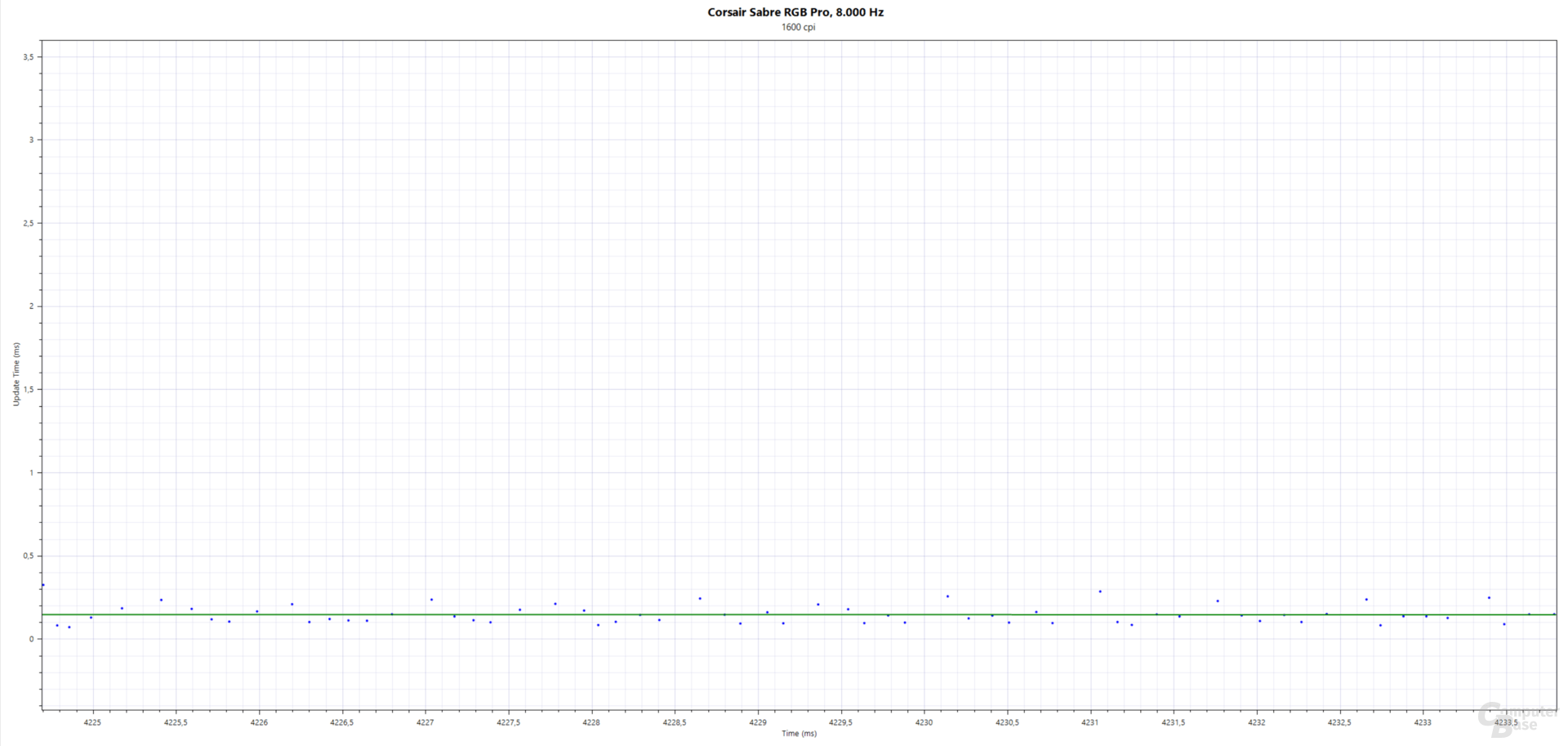
Task: Click the Time (ms) axis label
Action: tap(799, 733)
